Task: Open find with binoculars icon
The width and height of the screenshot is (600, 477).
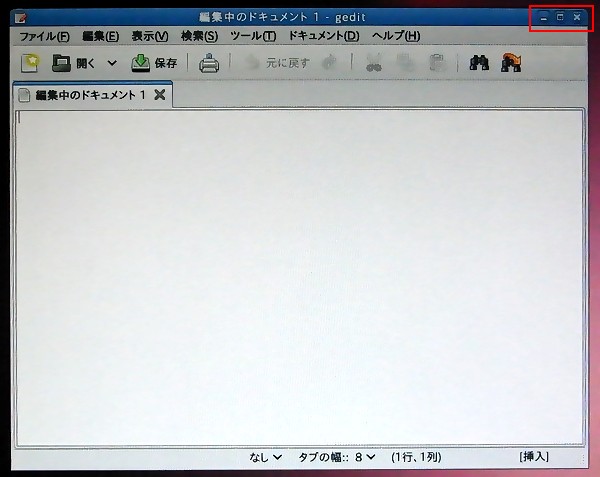Action: [479, 63]
